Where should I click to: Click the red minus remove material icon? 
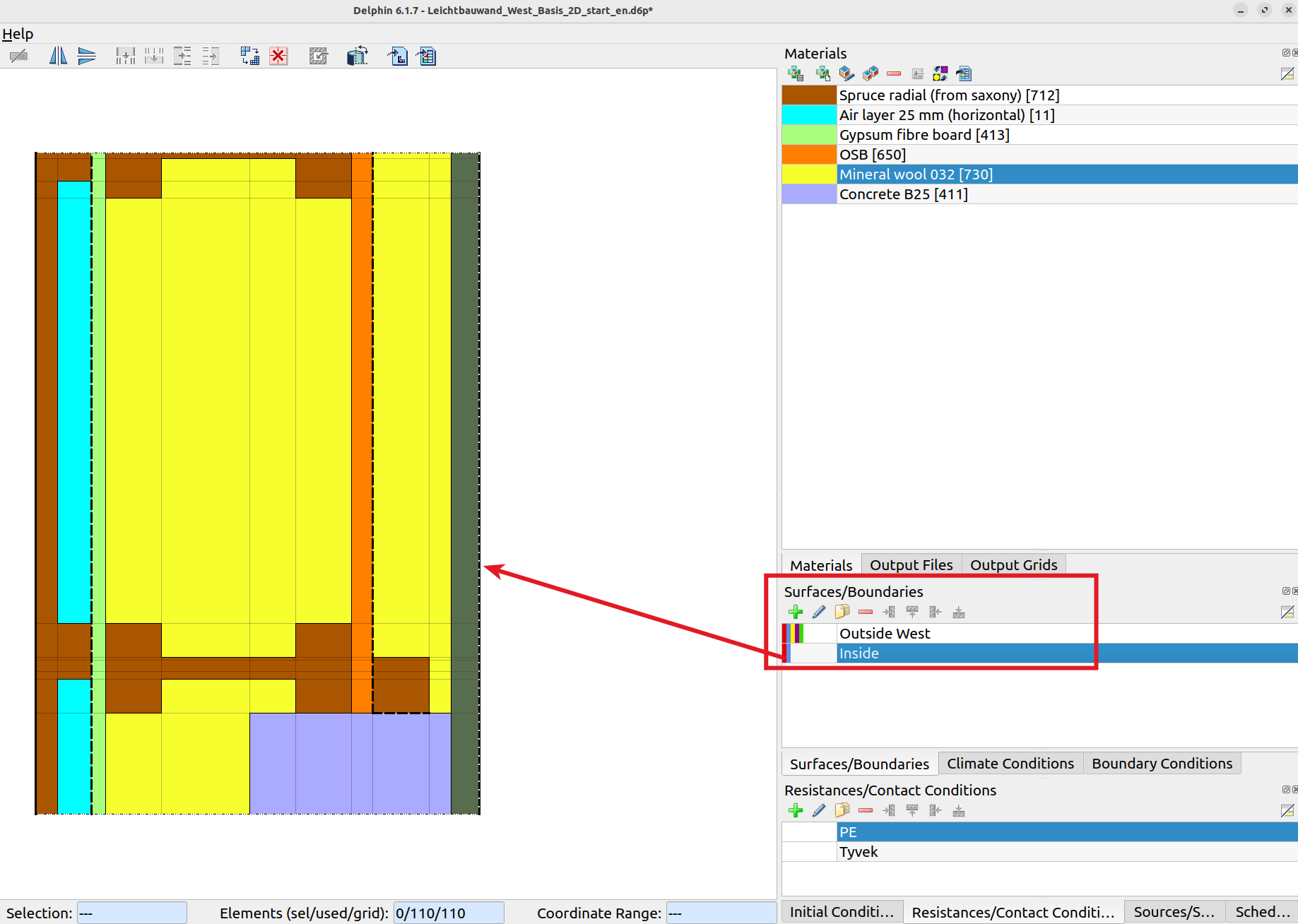click(x=894, y=73)
